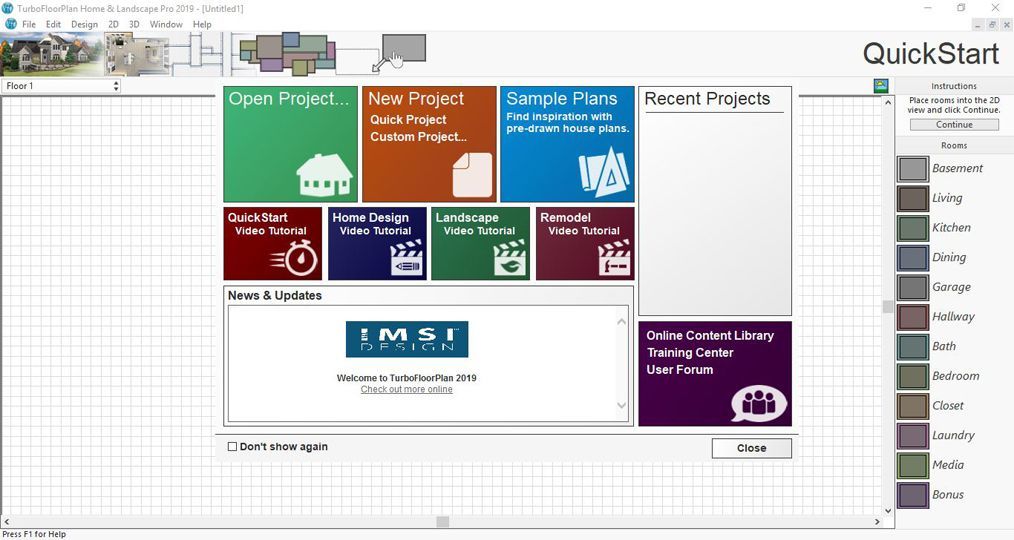Select the Bath room swatch
The width and height of the screenshot is (1014, 540).
click(912, 347)
